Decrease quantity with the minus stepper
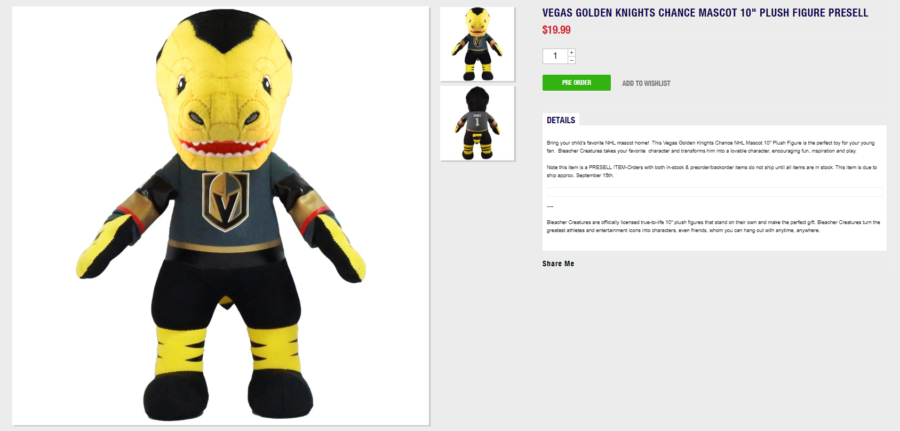This screenshot has width=900, height=431. [x=572, y=60]
